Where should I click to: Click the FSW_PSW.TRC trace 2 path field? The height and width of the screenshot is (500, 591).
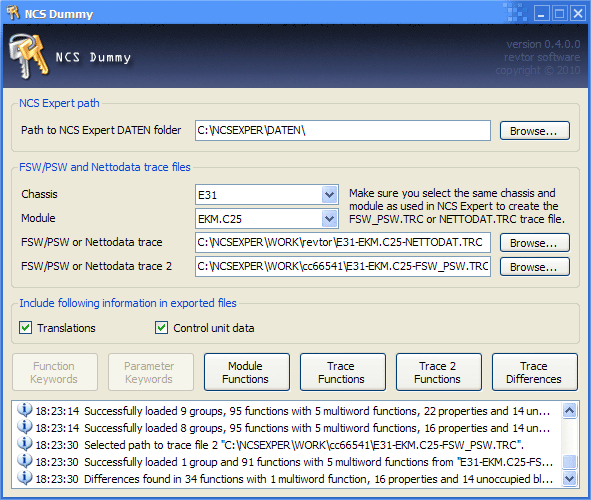tap(343, 266)
